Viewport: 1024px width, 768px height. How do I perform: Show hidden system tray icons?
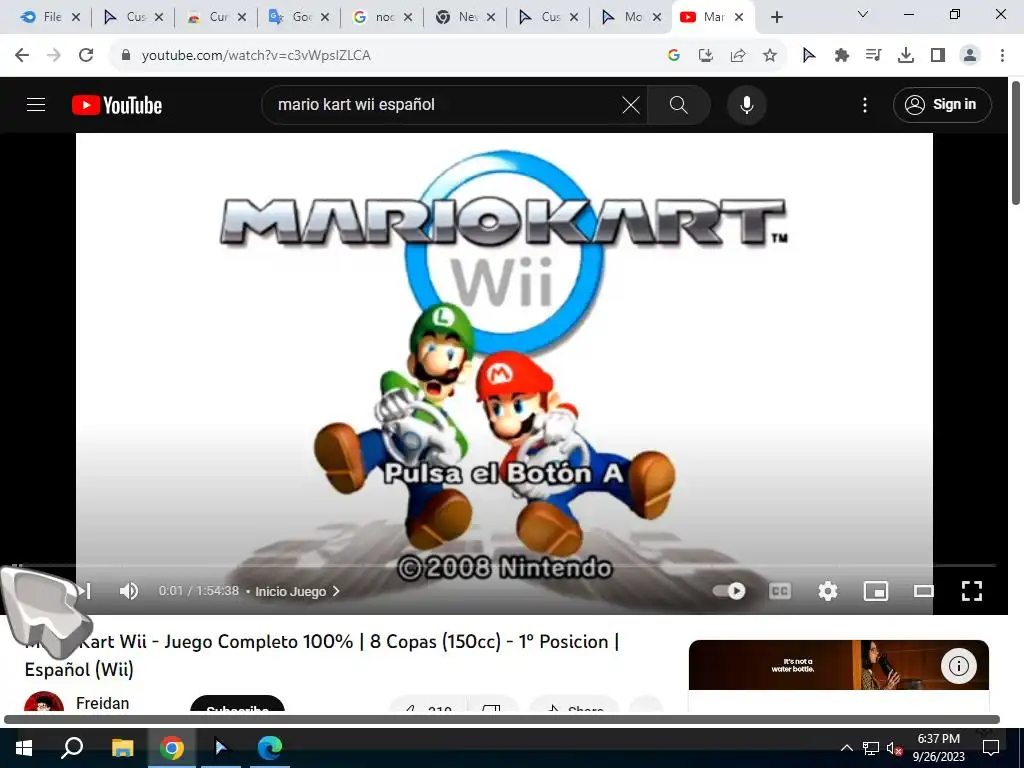point(846,748)
